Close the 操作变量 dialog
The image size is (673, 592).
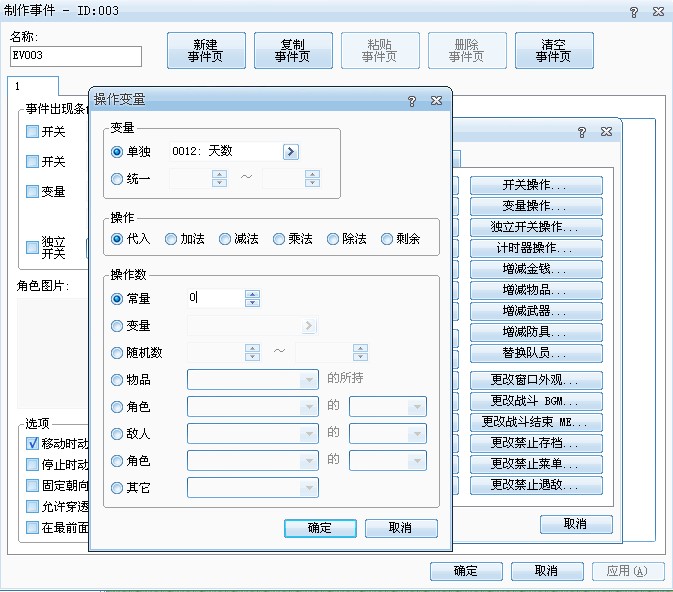[x=437, y=100]
